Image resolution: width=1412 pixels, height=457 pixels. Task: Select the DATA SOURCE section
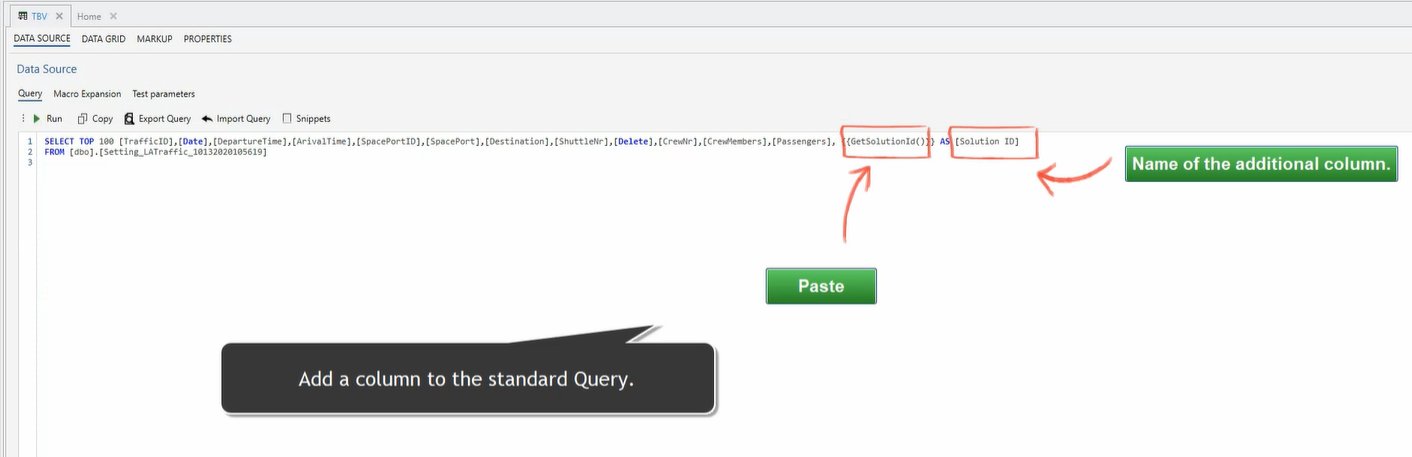click(x=42, y=39)
